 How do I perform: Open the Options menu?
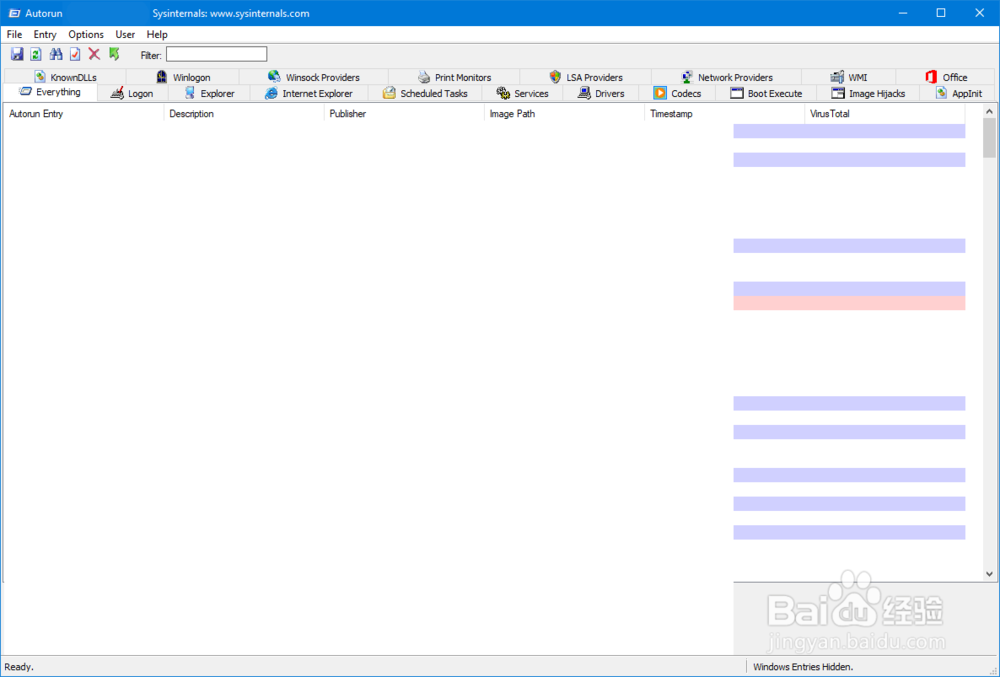point(86,34)
